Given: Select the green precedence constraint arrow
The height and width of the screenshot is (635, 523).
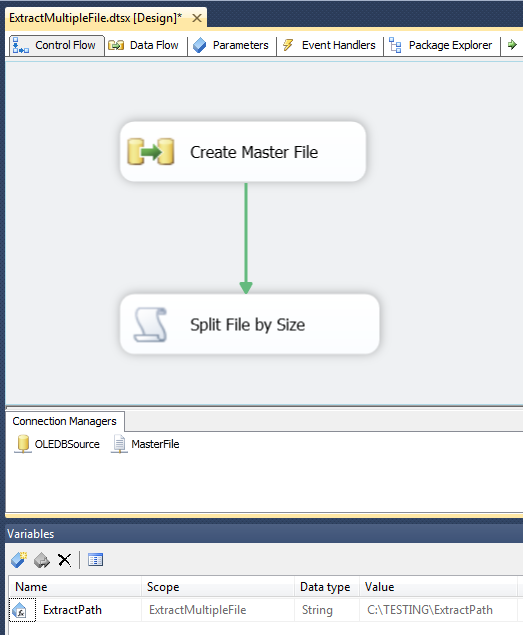Looking at the screenshot, I should [x=246, y=238].
